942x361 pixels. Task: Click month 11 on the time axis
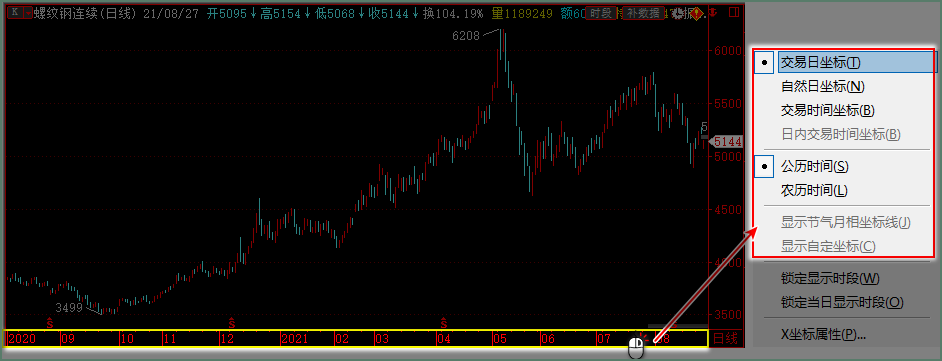click(170, 339)
